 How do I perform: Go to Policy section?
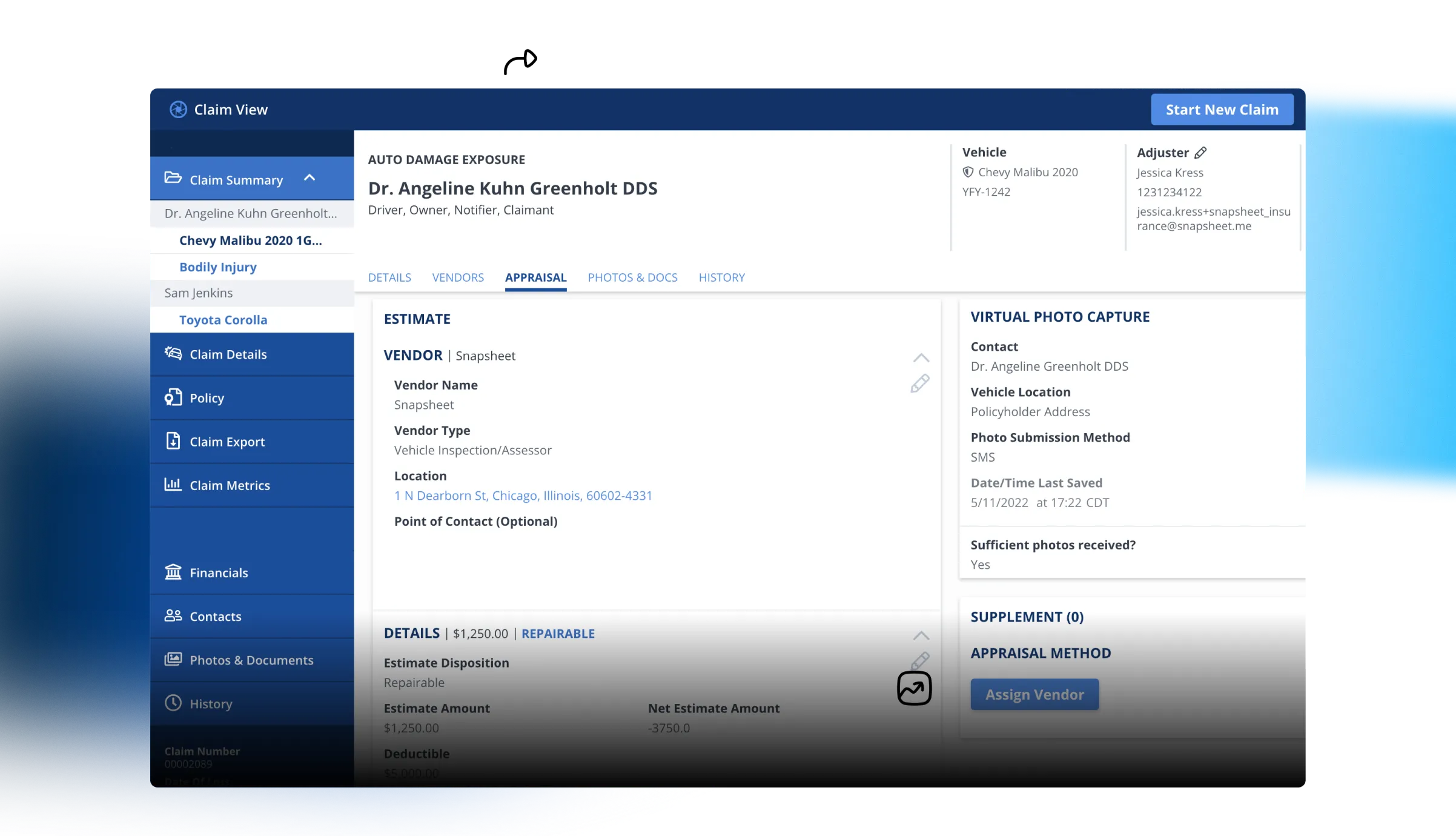pos(207,398)
